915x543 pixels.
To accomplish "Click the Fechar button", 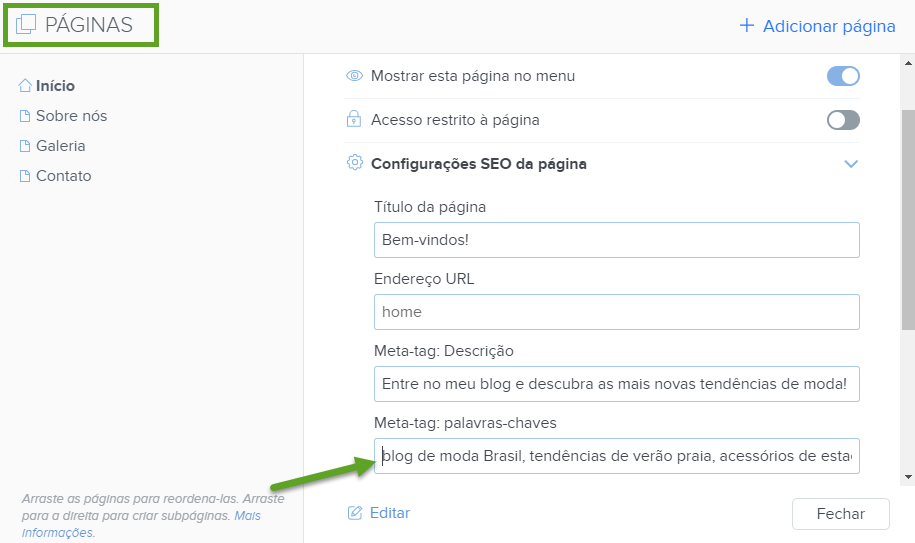I will tap(841, 514).
